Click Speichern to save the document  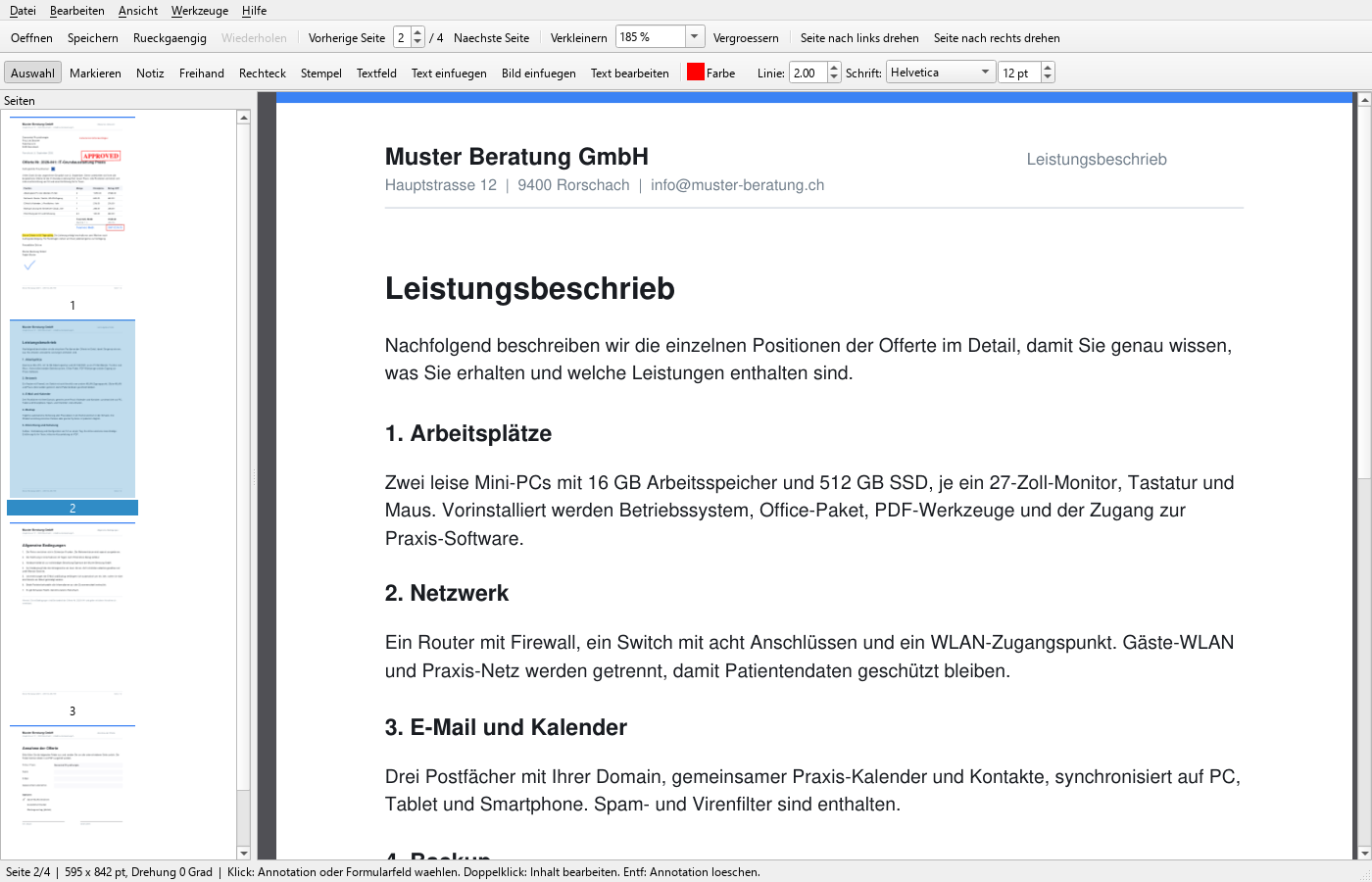point(93,38)
